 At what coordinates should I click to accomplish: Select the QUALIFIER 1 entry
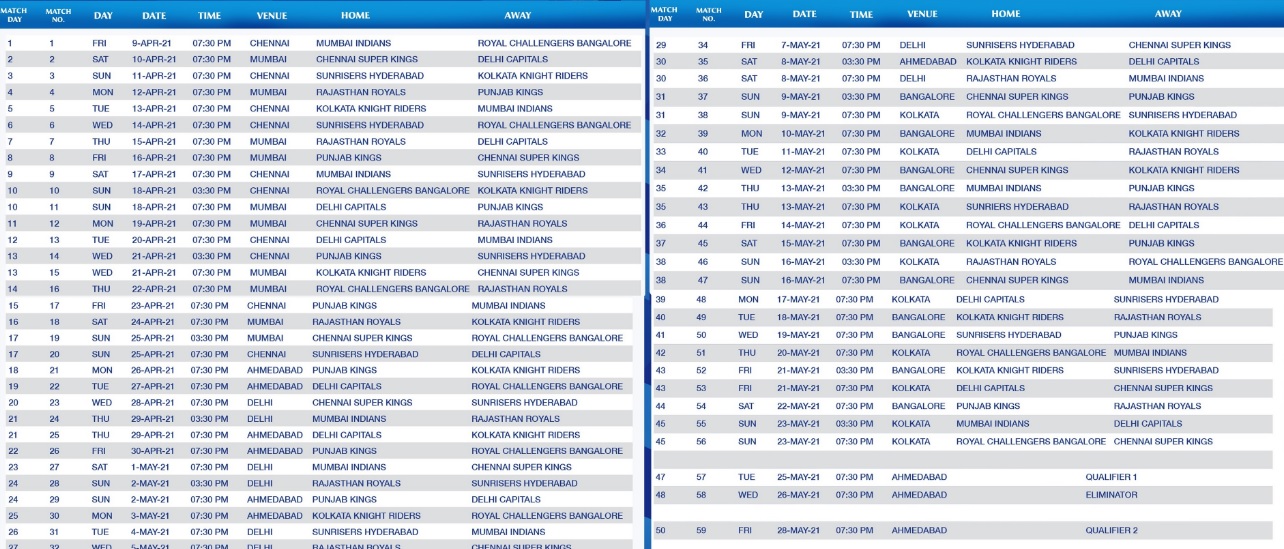pyautogui.click(x=1111, y=477)
